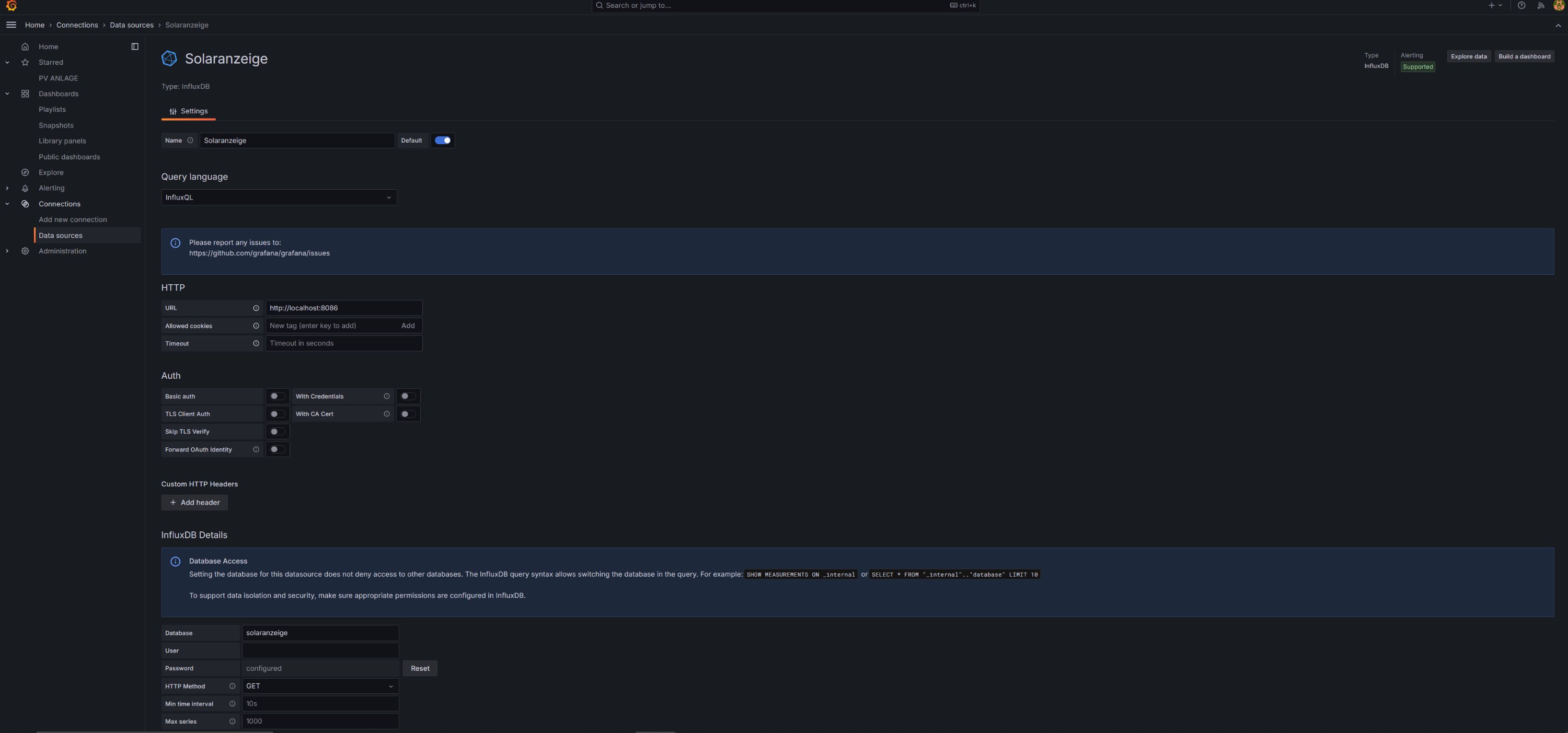Screen dimensions: 1568x733
Task: Click the Grafana logo icon
Action: [11, 5]
